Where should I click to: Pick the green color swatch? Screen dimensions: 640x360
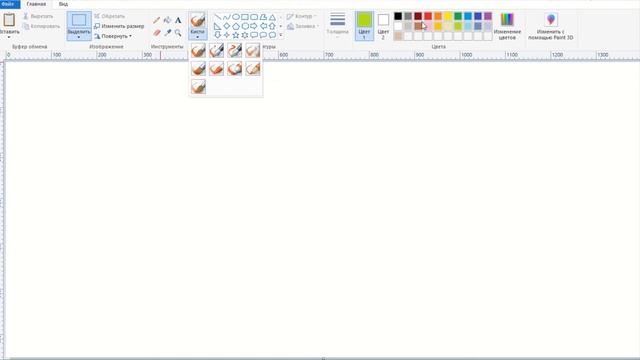pyautogui.click(x=458, y=16)
